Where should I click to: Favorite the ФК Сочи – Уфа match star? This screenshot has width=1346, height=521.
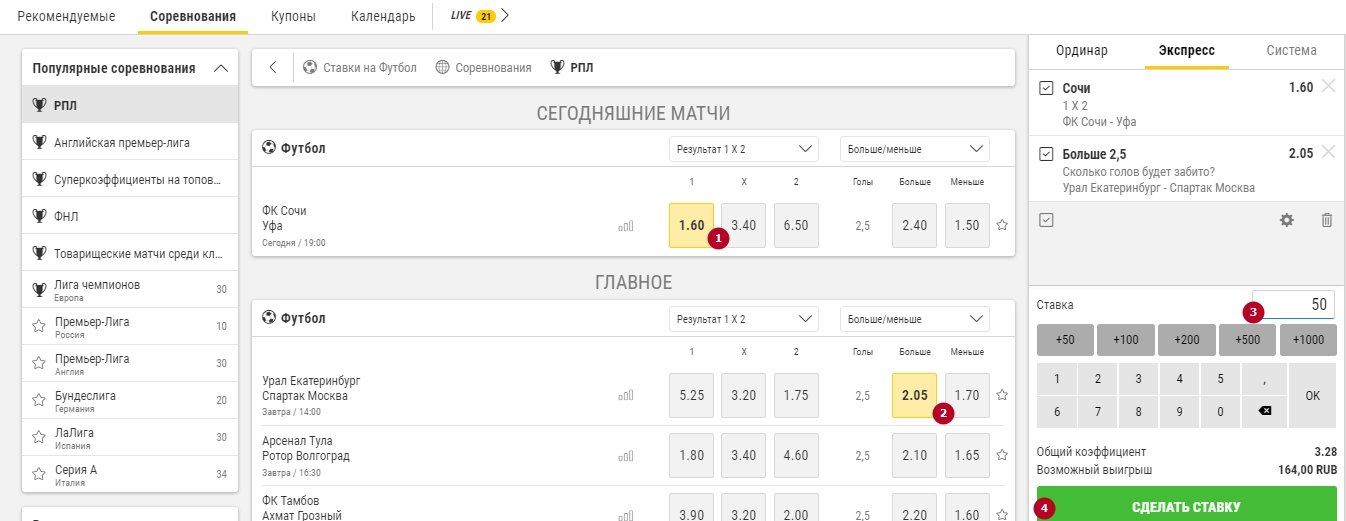[1002, 226]
